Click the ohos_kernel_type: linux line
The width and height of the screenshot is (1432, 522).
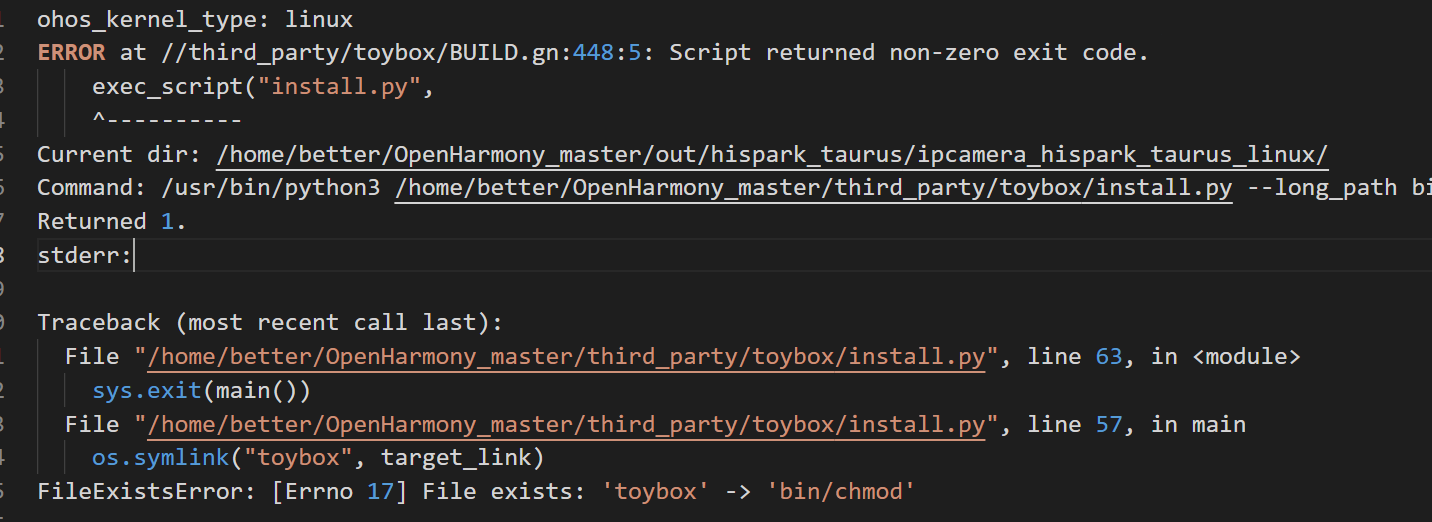click(195, 18)
